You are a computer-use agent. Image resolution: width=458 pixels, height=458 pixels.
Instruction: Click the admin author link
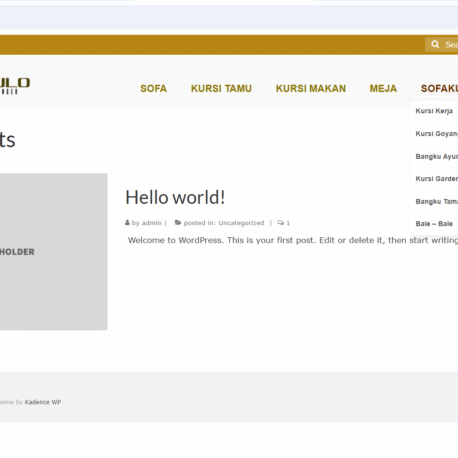(x=152, y=223)
